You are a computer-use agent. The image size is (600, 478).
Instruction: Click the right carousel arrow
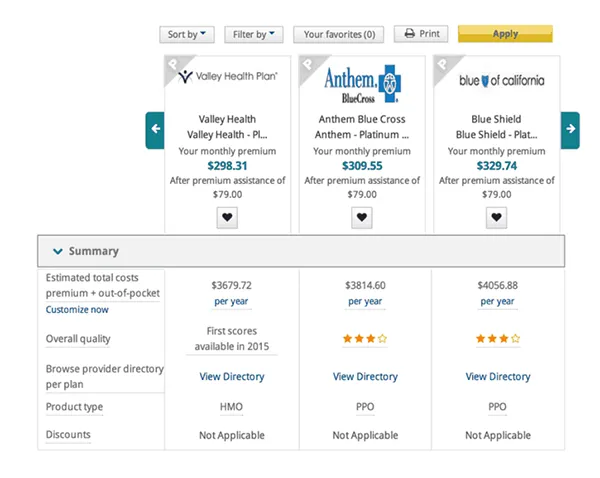[570, 129]
